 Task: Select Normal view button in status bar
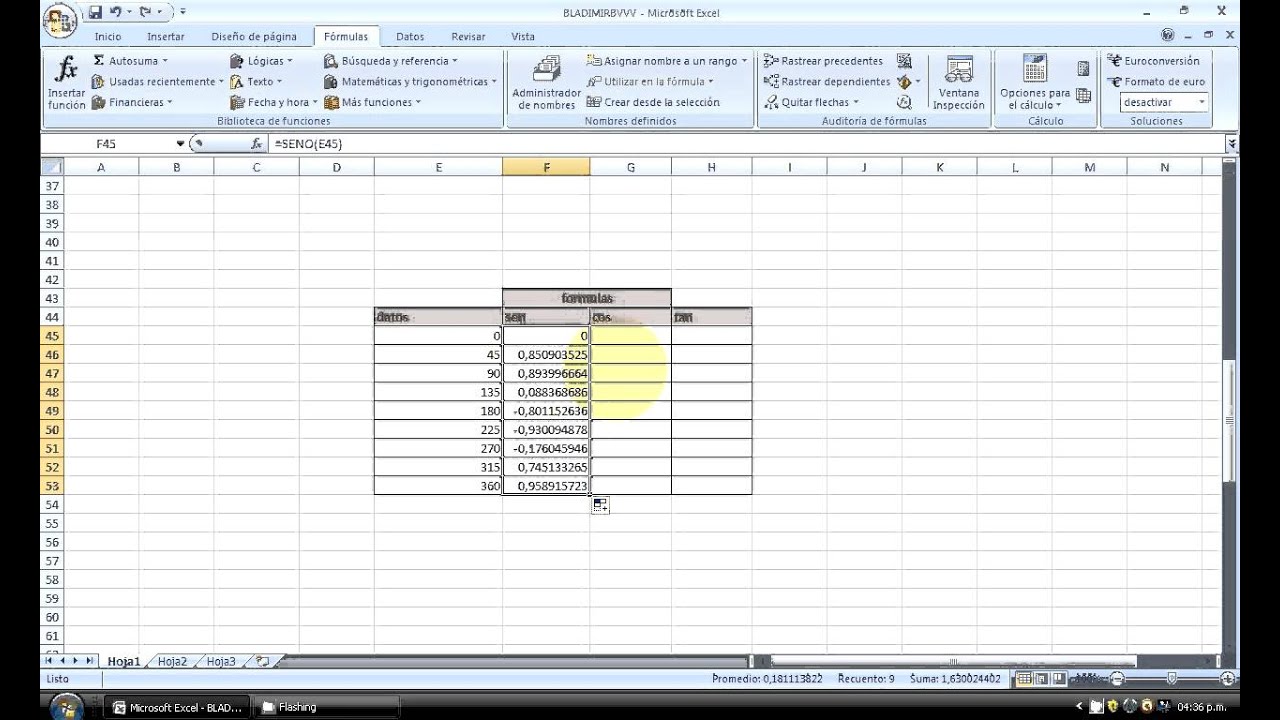1023,679
